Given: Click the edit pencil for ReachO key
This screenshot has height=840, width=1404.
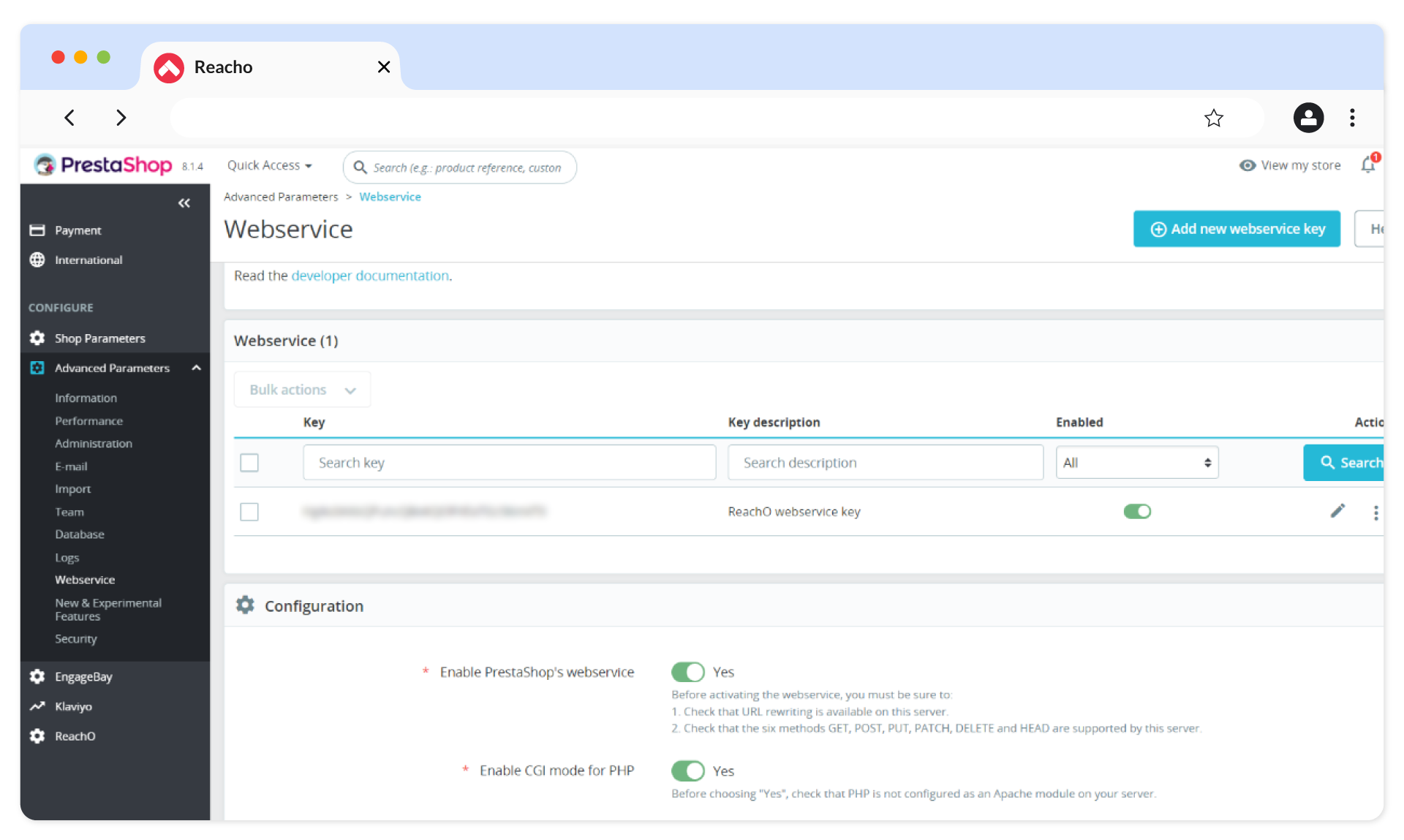Looking at the screenshot, I should tap(1337, 511).
